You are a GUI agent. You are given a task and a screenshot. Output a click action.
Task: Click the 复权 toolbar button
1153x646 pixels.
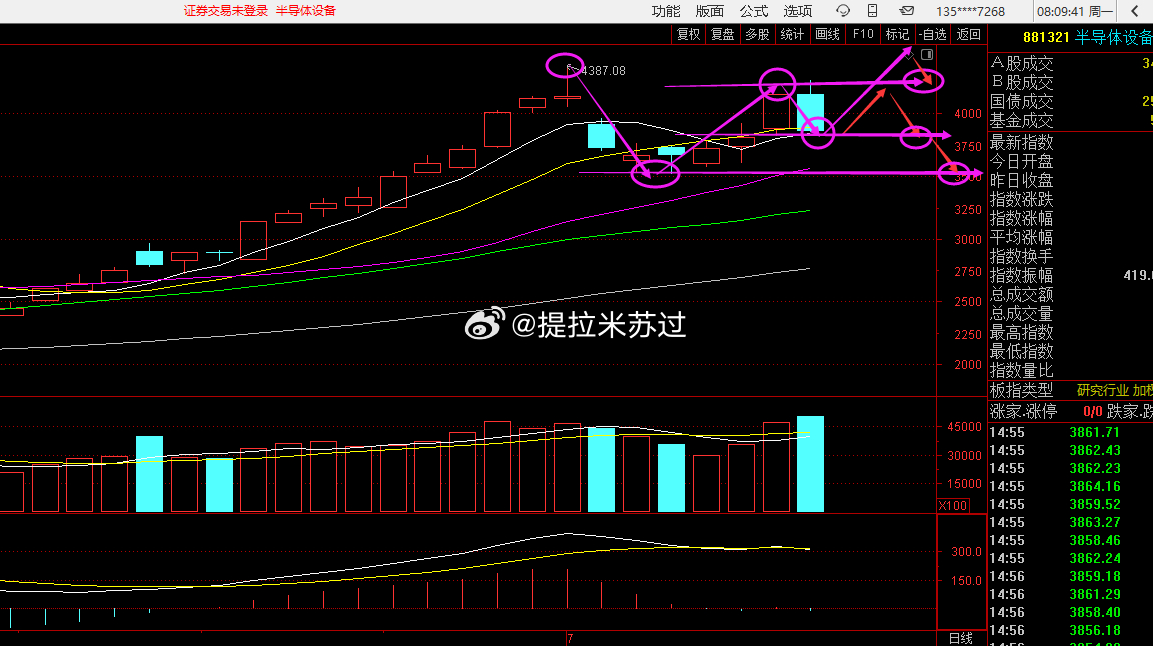[688, 35]
